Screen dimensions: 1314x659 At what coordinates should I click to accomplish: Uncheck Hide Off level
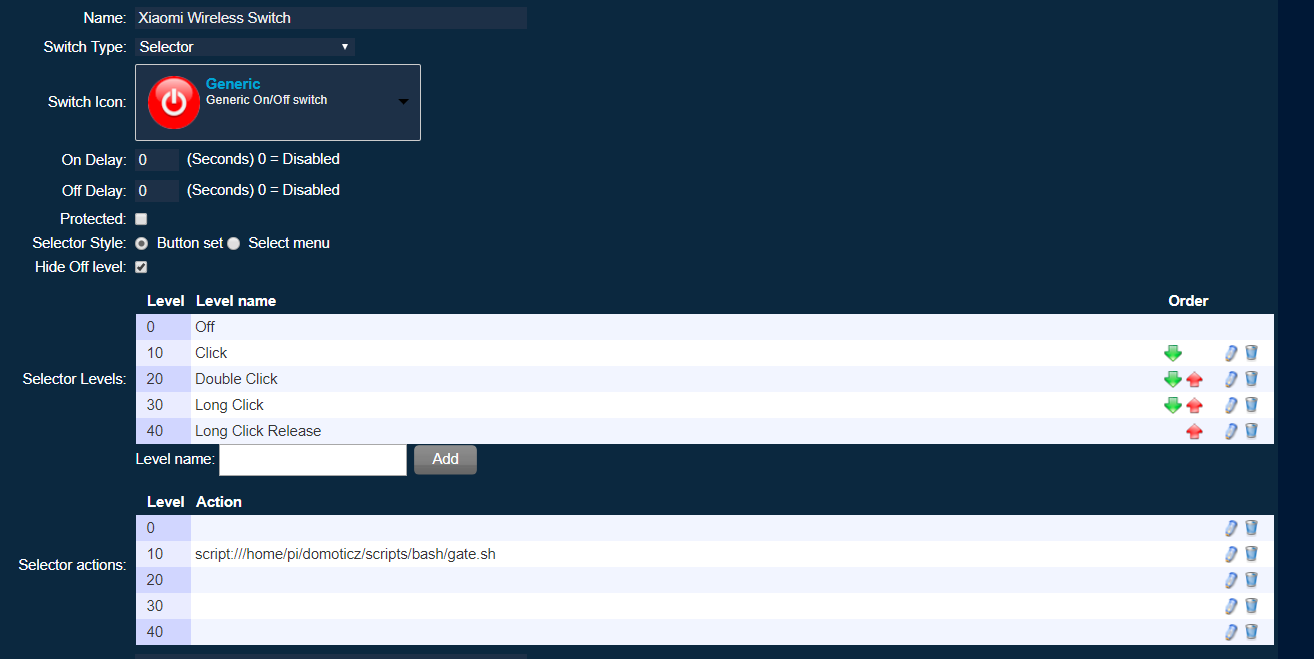[141, 267]
